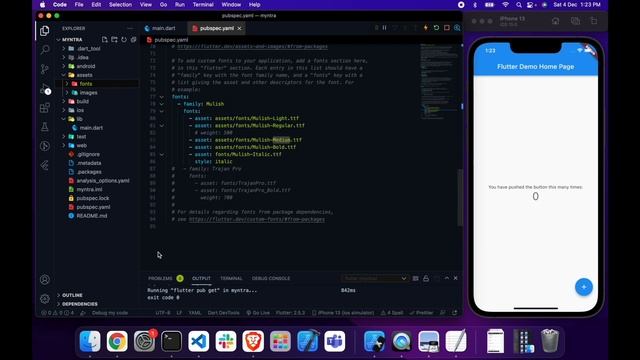The width and height of the screenshot is (640, 360).
Task: Open the Terminal menu in menu bar
Action: [x=203, y=4]
